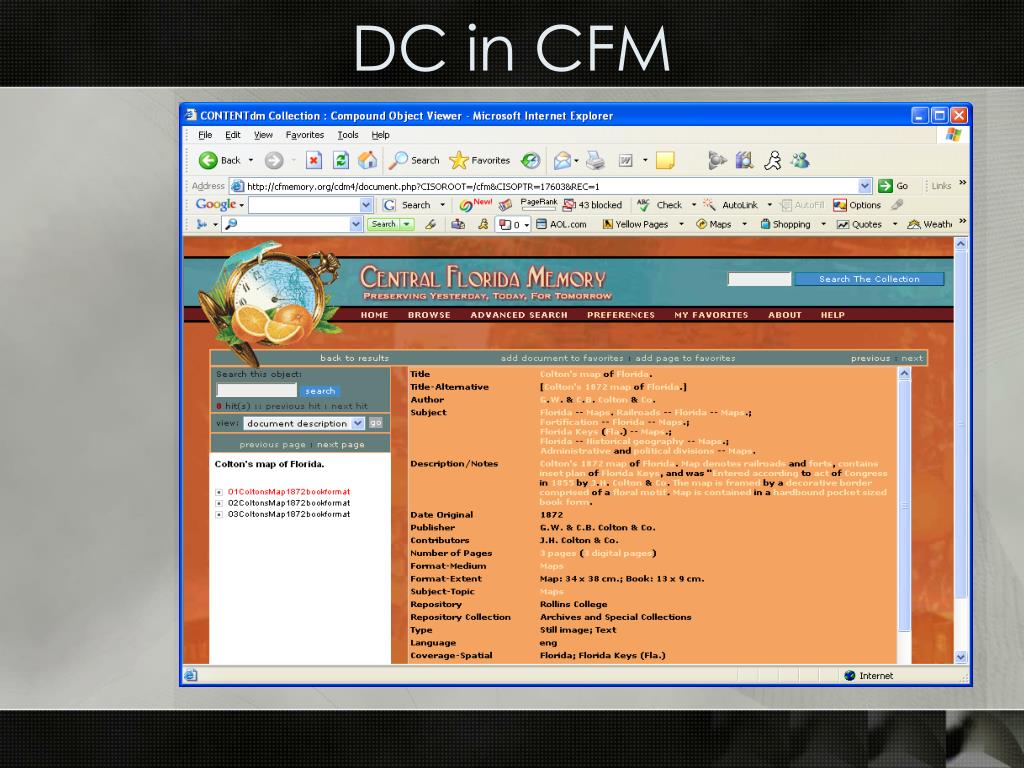Click the browser page scrollbar up arrow
The height and width of the screenshot is (768, 1024).
[x=961, y=244]
